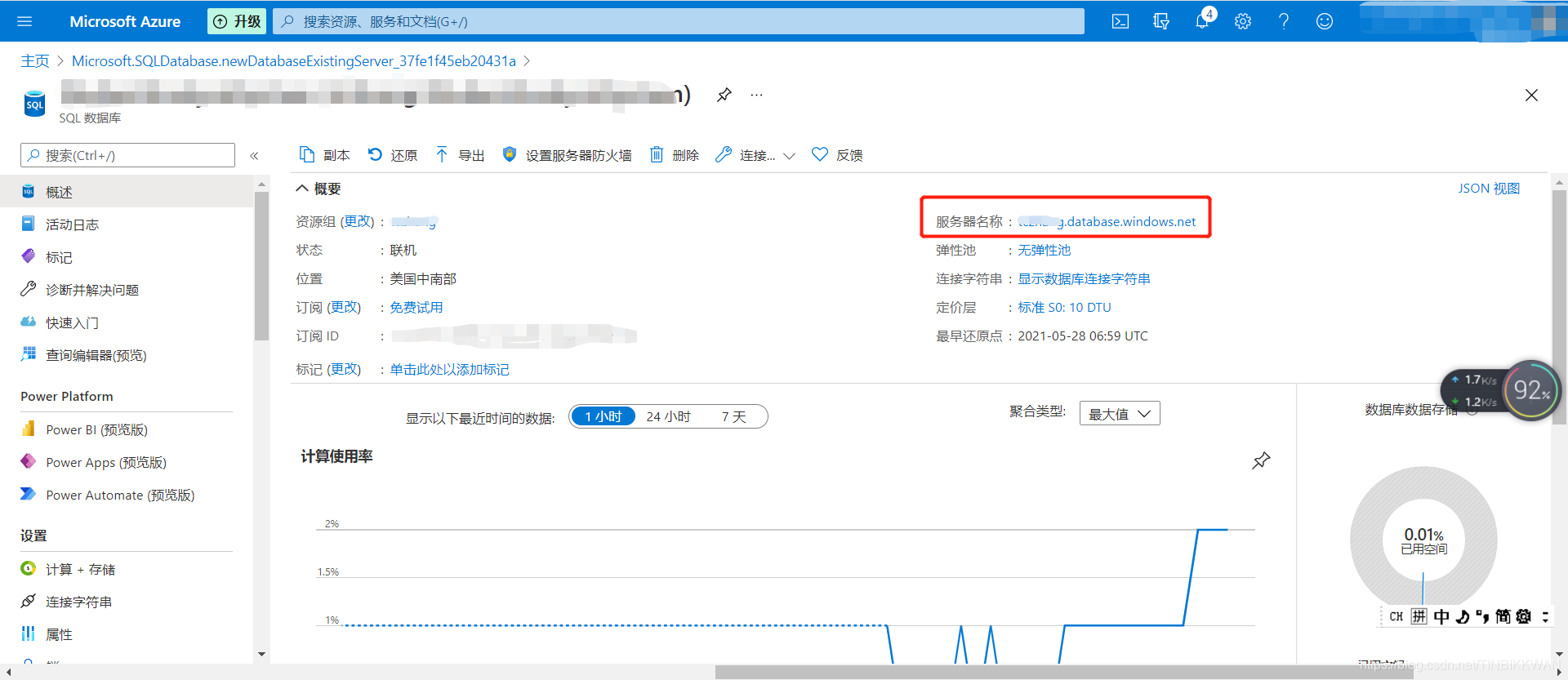Collapse the left menu with double chevron
Image resolution: width=1568 pixels, height=680 pixels.
coord(254,155)
